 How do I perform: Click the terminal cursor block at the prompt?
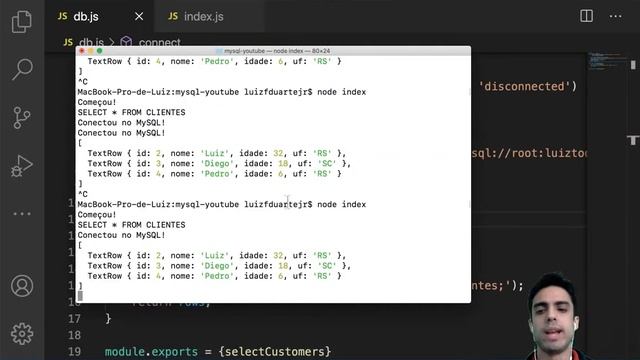coord(80,296)
